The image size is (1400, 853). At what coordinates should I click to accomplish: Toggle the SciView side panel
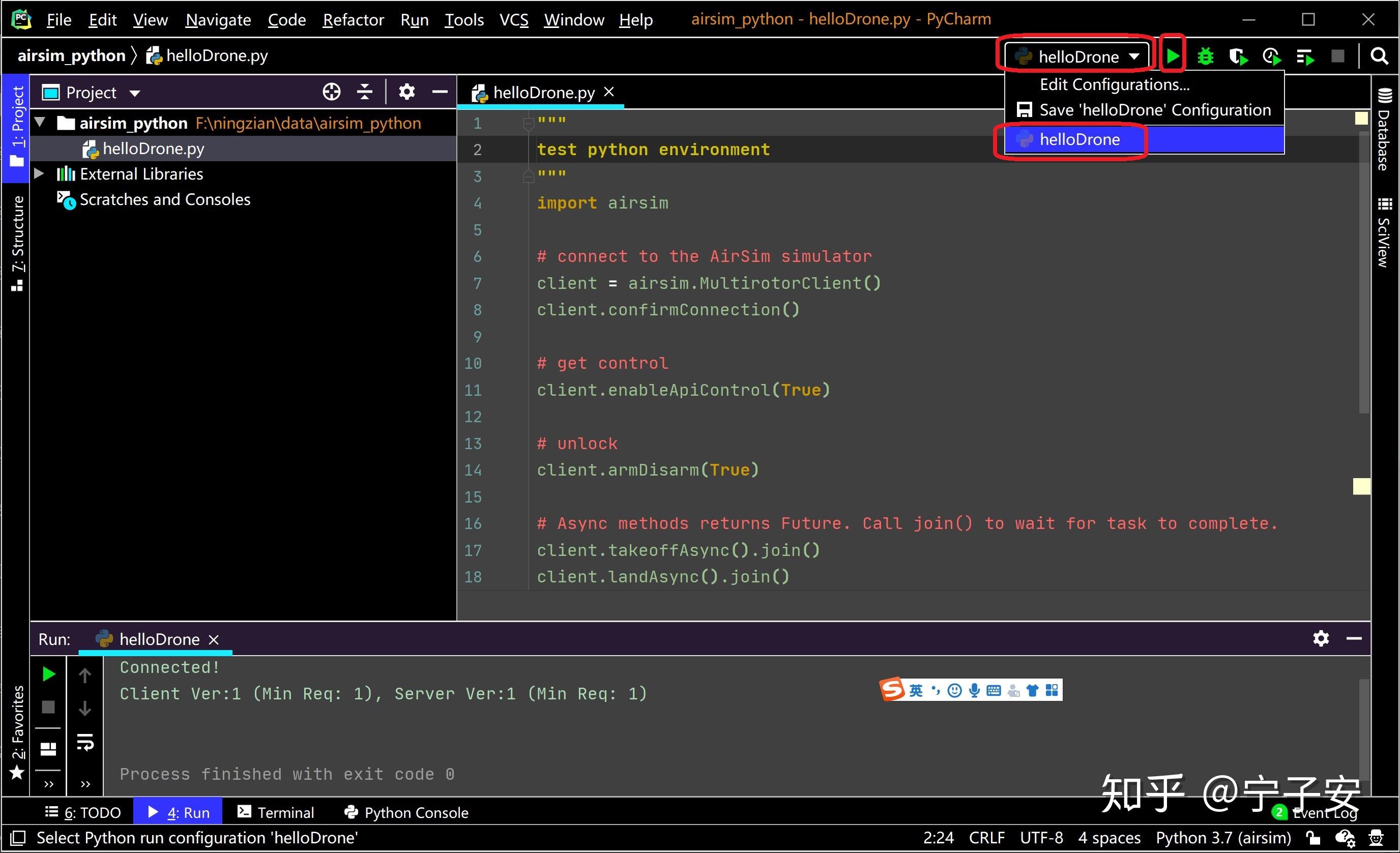click(x=1384, y=232)
